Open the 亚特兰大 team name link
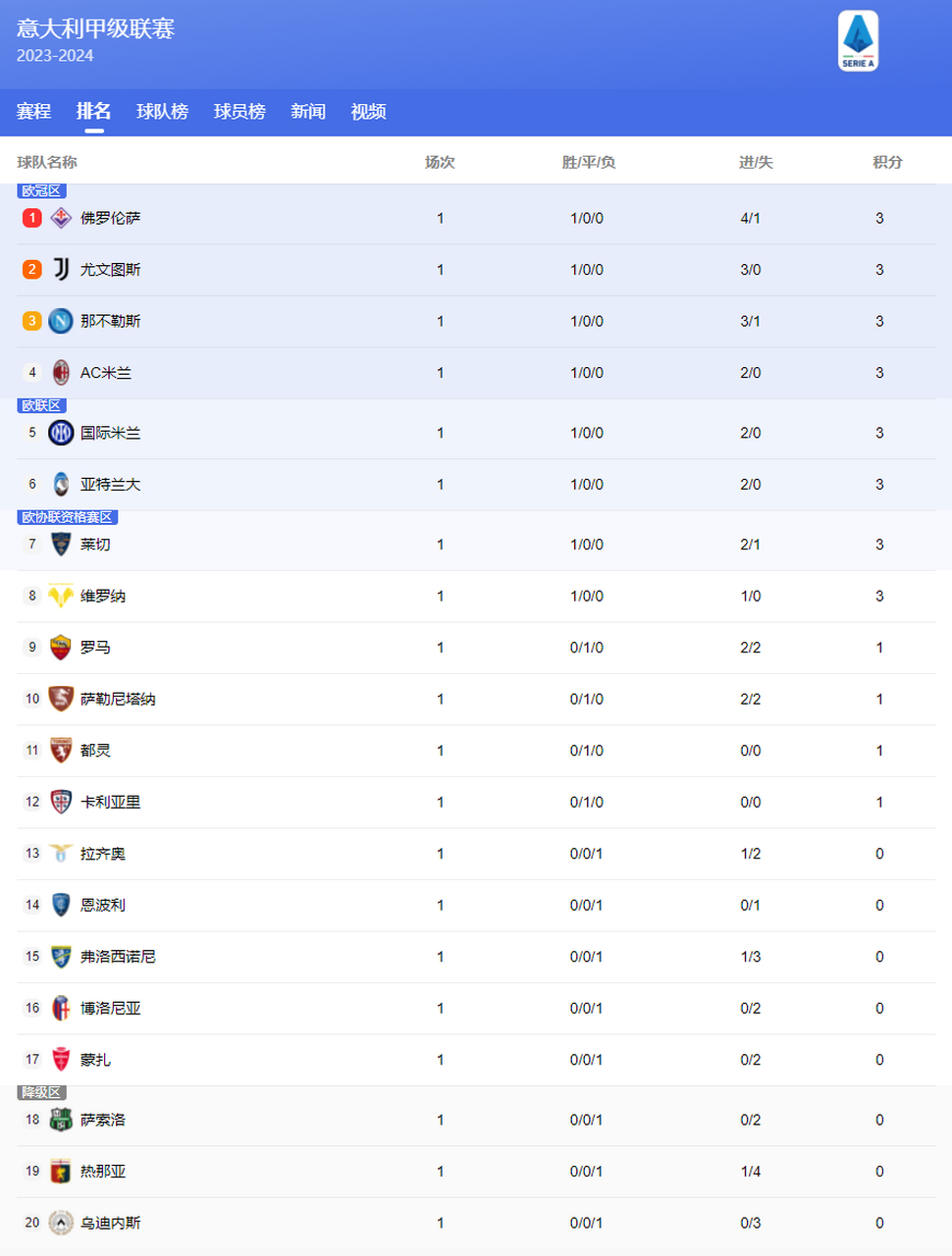 point(110,485)
